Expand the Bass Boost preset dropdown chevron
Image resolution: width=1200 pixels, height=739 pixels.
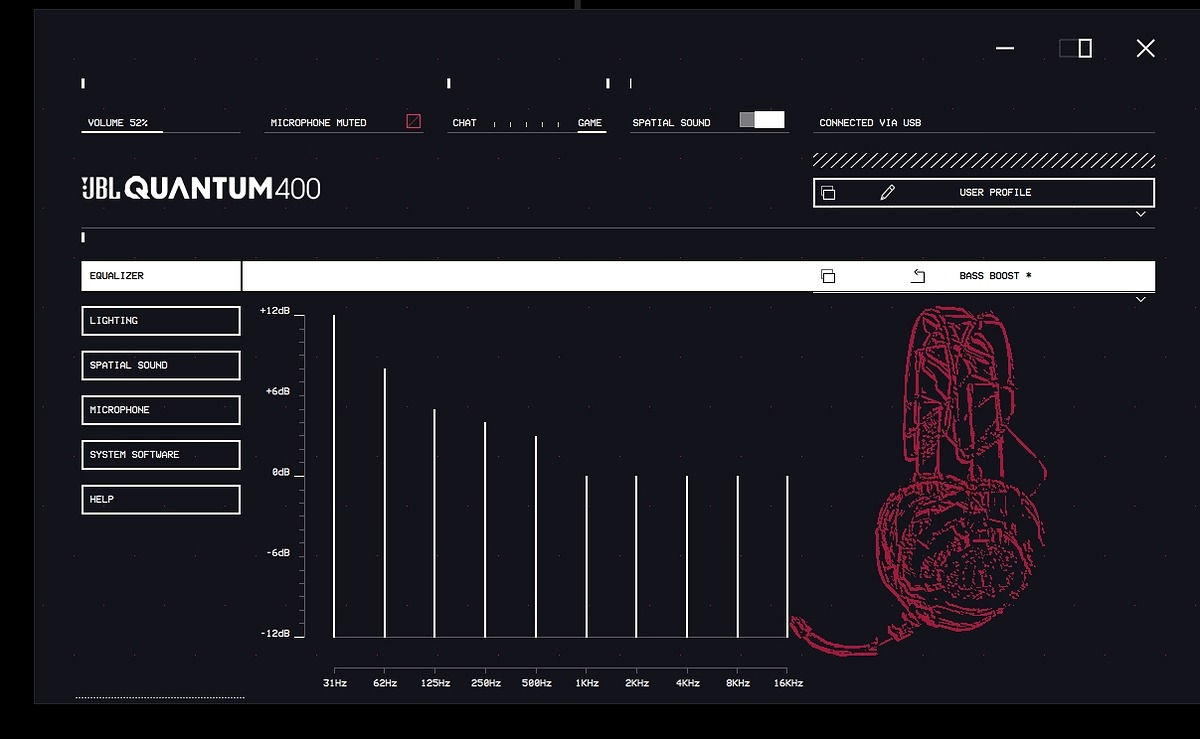pos(1141,299)
